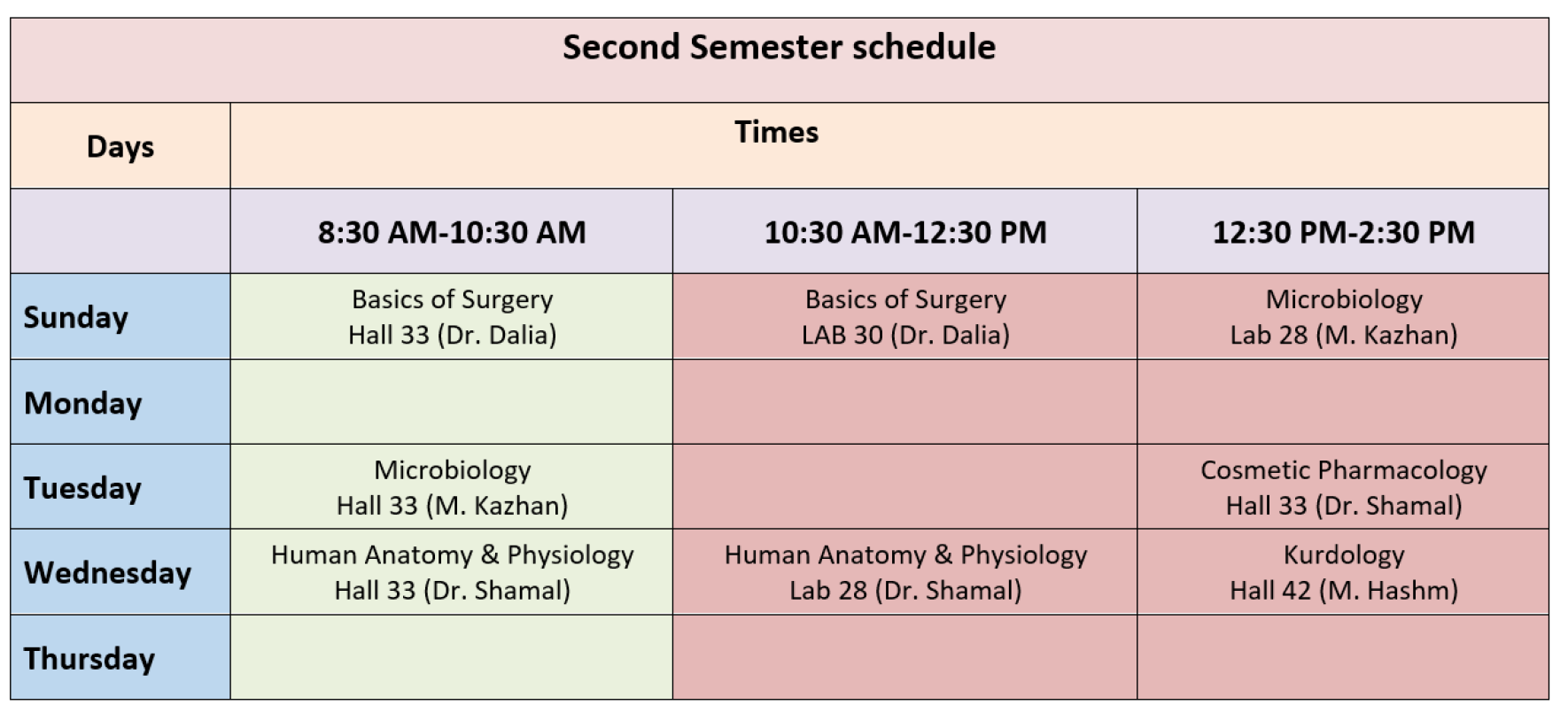Click the 10:30 AM-12:30 PM column header
Screen dimensions: 1568x705
(x=904, y=230)
